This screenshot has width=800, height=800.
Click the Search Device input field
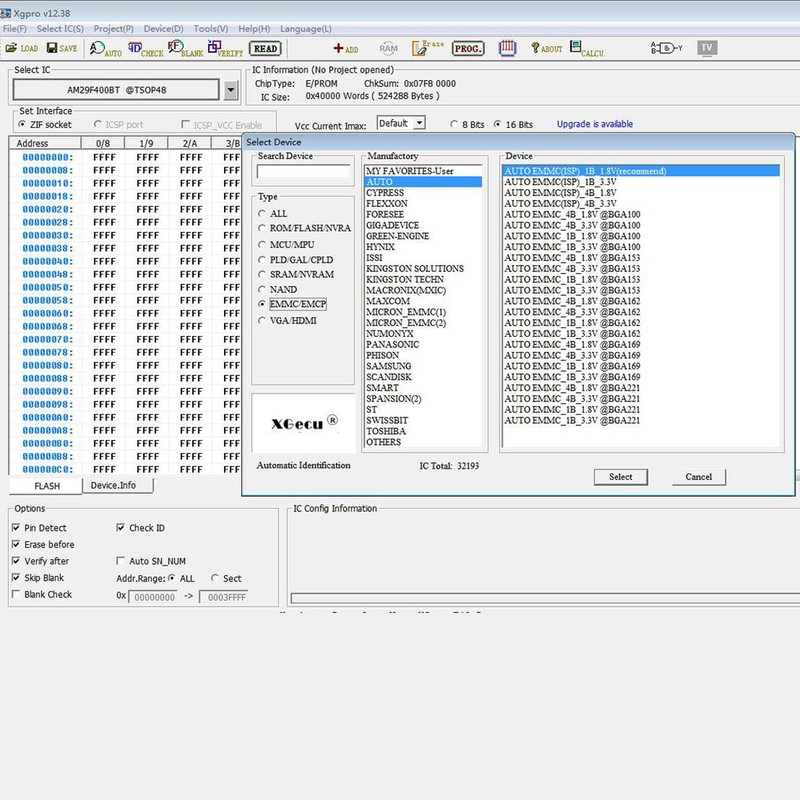click(x=304, y=172)
